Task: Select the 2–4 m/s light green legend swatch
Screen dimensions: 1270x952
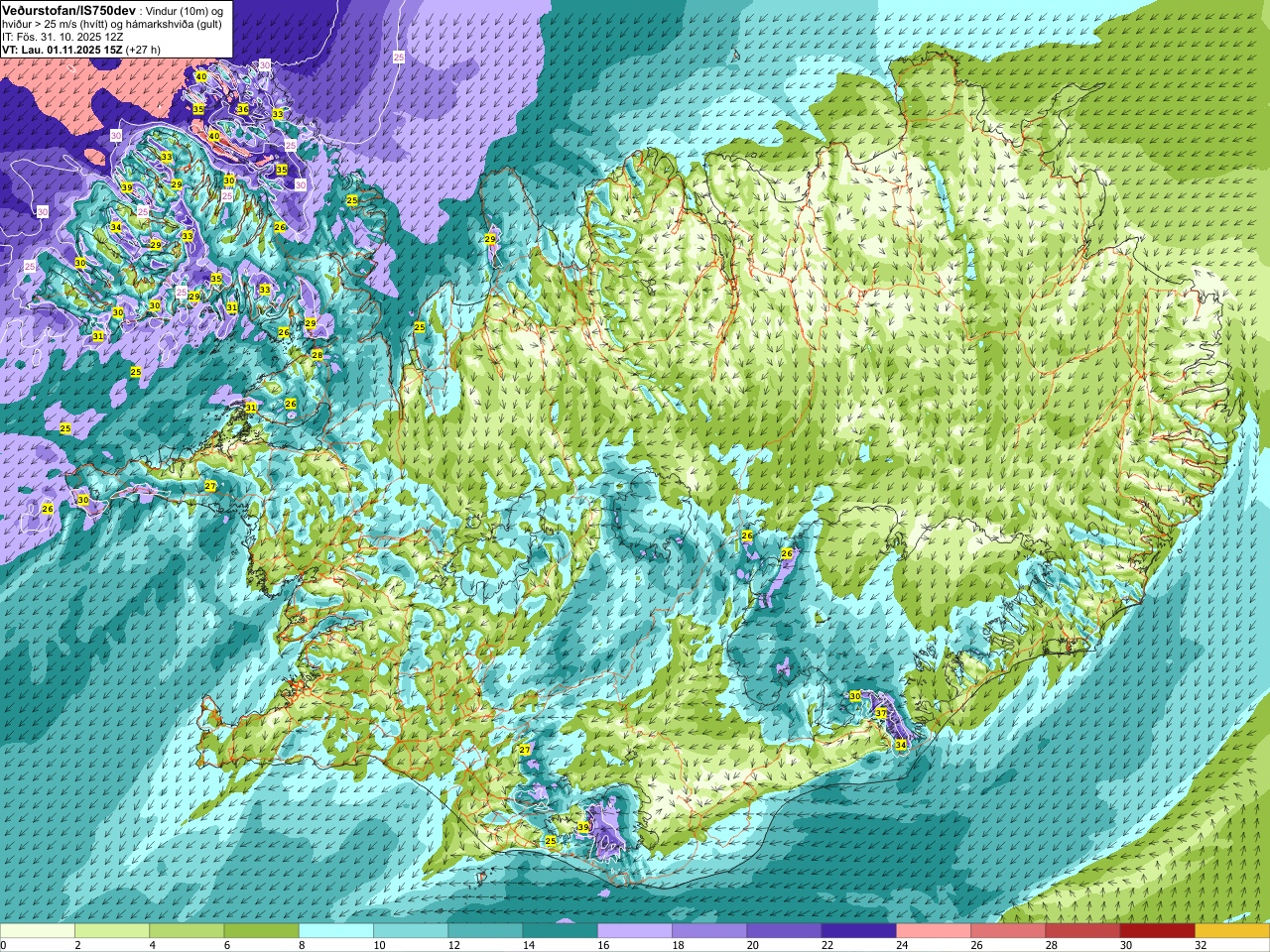Action: [x=112, y=930]
